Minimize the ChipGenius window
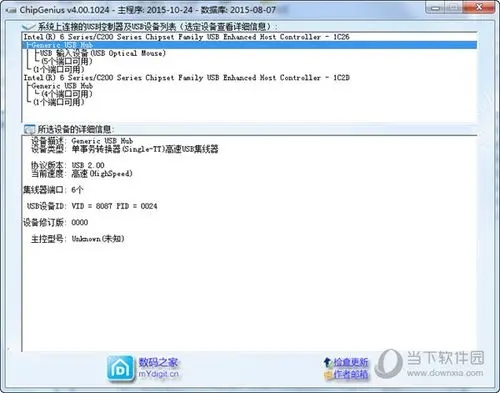 tap(435, 7)
